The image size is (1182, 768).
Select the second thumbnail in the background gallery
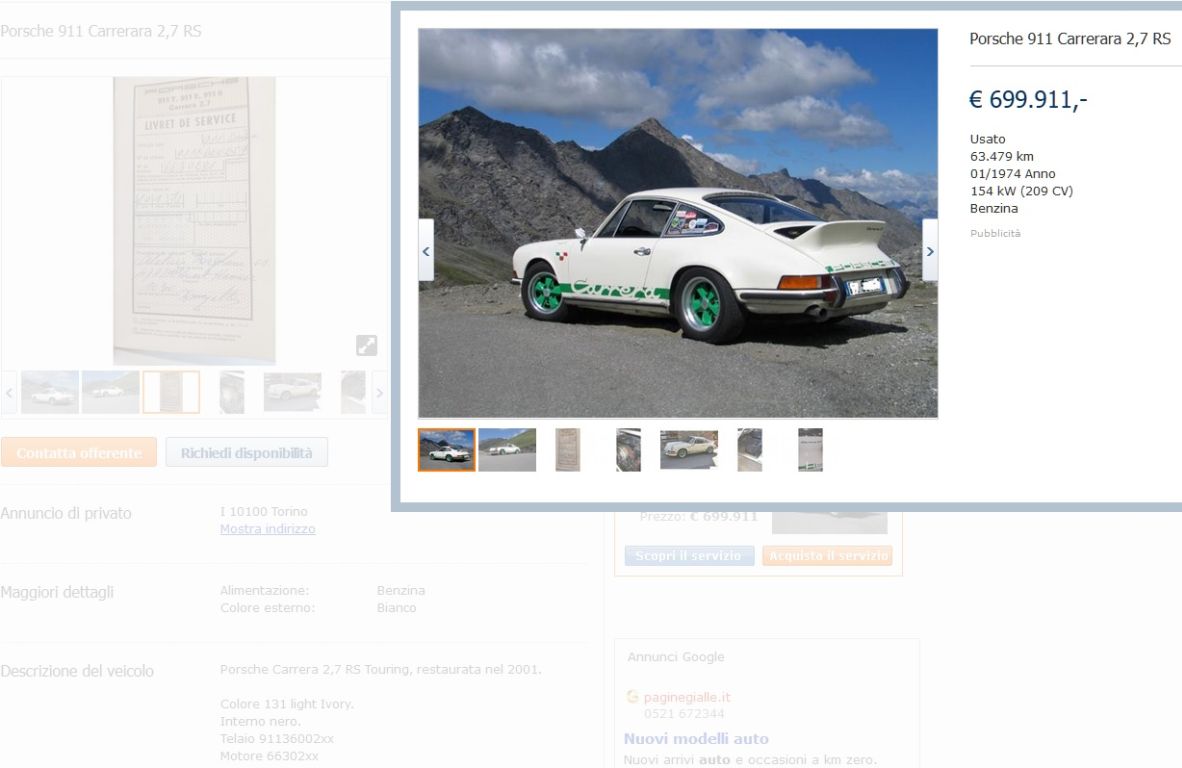tap(111, 392)
